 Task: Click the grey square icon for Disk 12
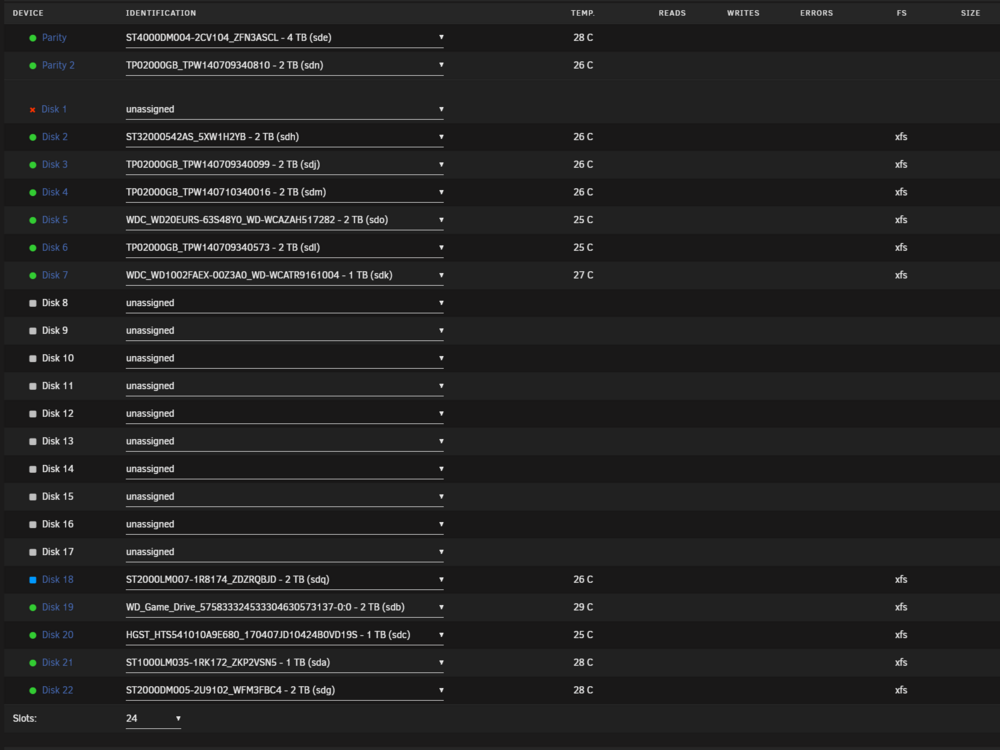point(33,414)
